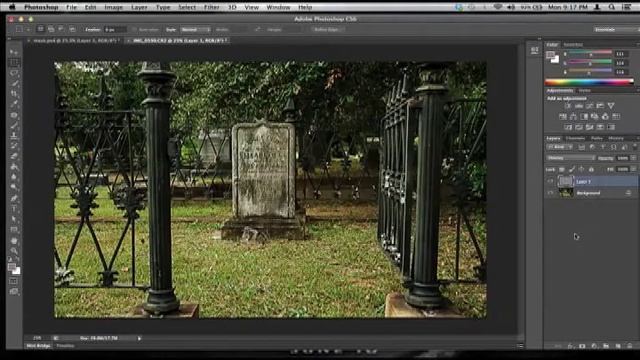
Task: Toggle layer filtering switch in Layers panel
Action: coord(634,147)
